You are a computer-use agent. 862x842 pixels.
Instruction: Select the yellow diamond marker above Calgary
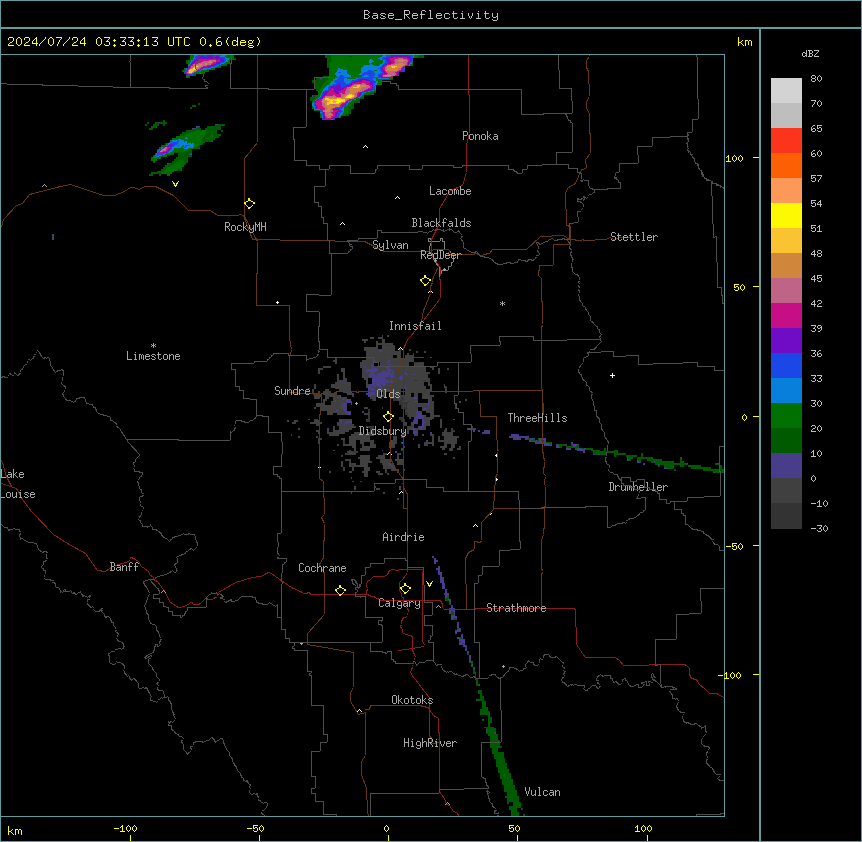pos(405,589)
